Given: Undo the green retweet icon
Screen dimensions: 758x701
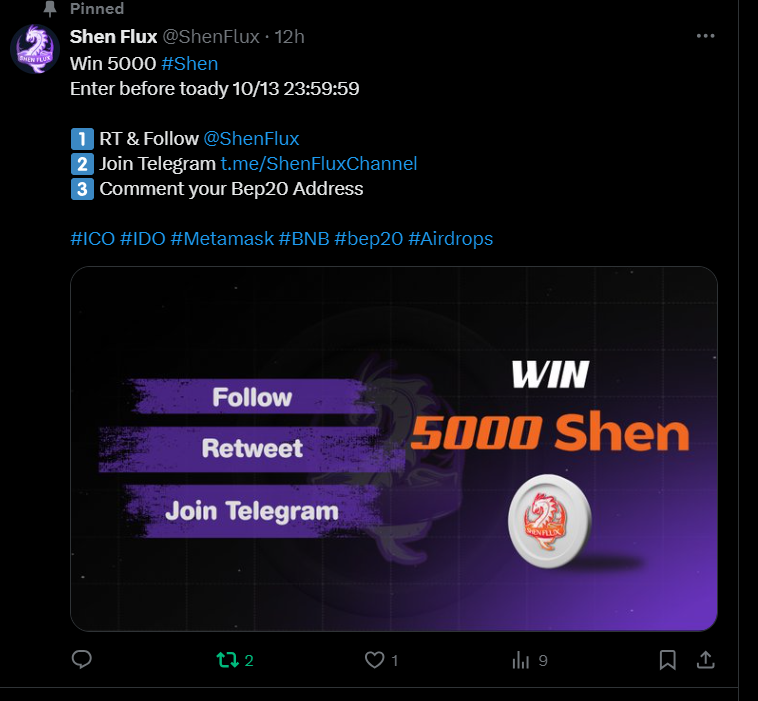Looking at the screenshot, I should point(227,660).
